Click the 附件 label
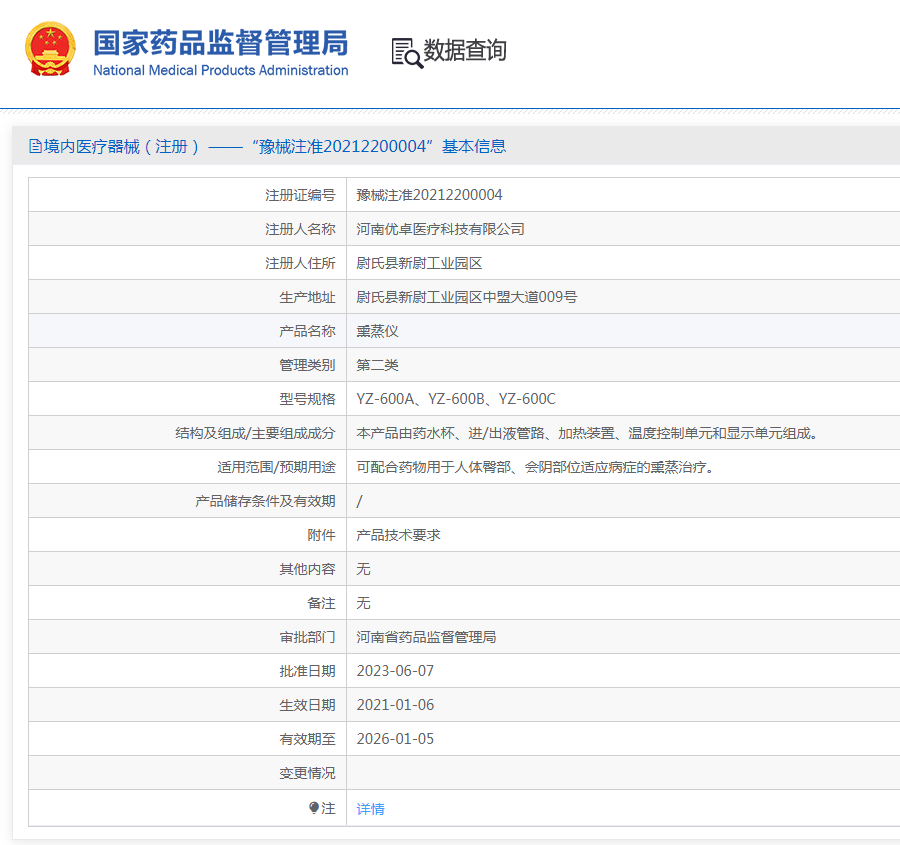This screenshot has width=900, height=845. click(x=321, y=535)
